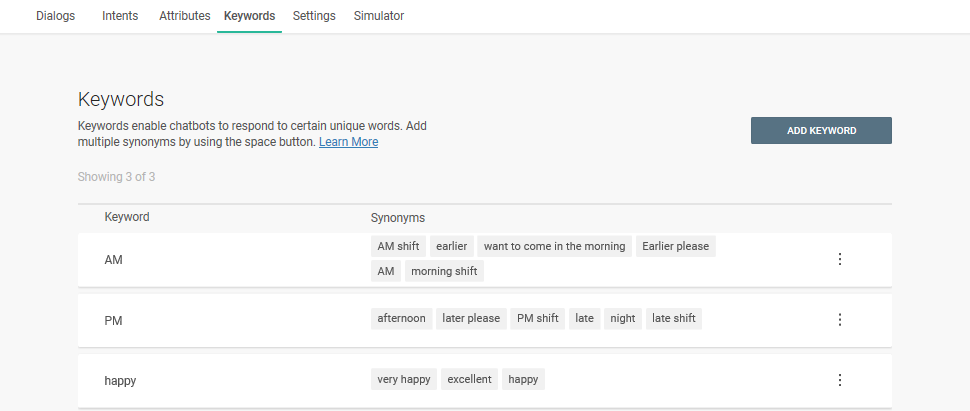Image resolution: width=970 pixels, height=411 pixels.
Task: Go to the Settings tab
Action: [314, 16]
